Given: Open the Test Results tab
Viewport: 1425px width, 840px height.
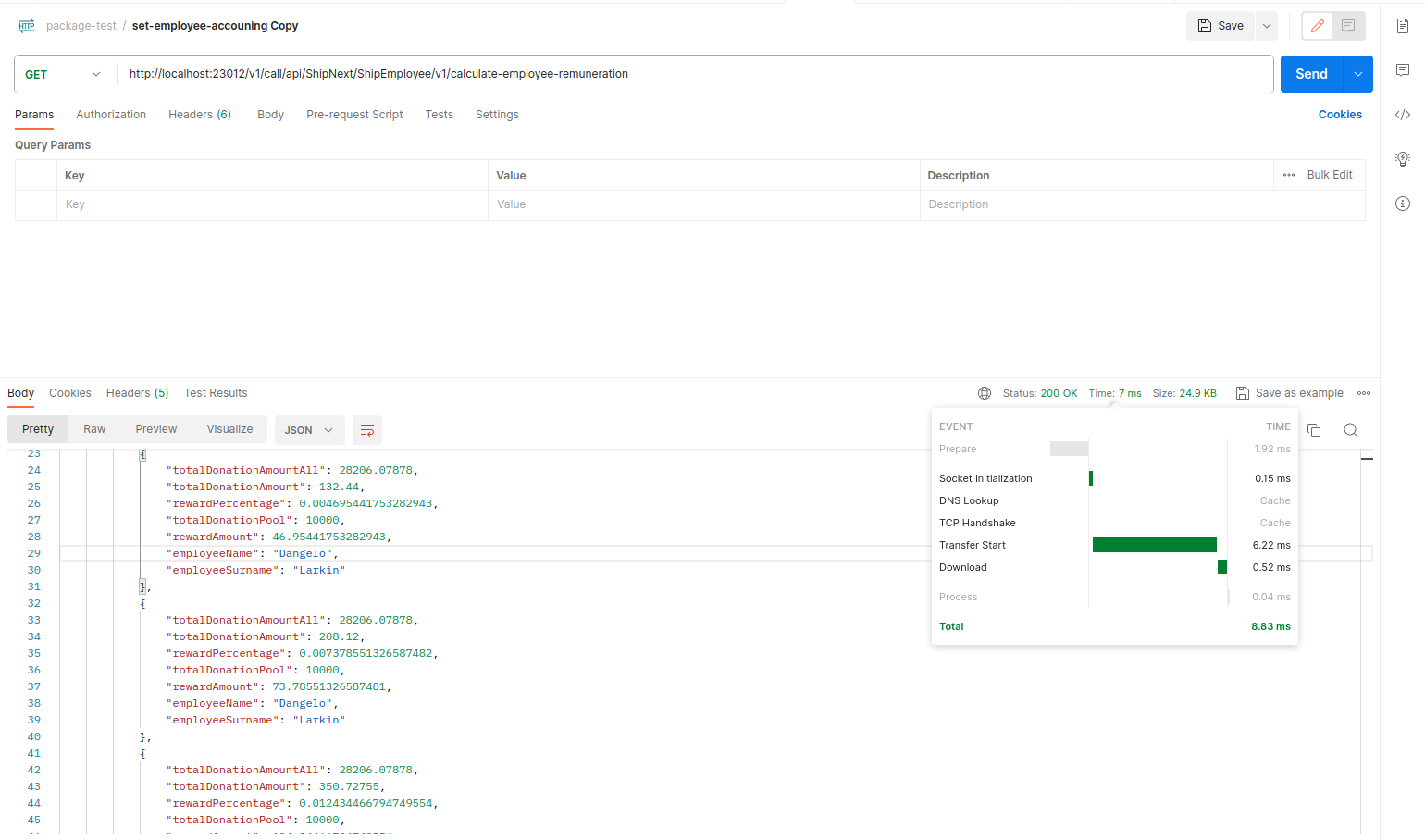Looking at the screenshot, I should (x=216, y=393).
